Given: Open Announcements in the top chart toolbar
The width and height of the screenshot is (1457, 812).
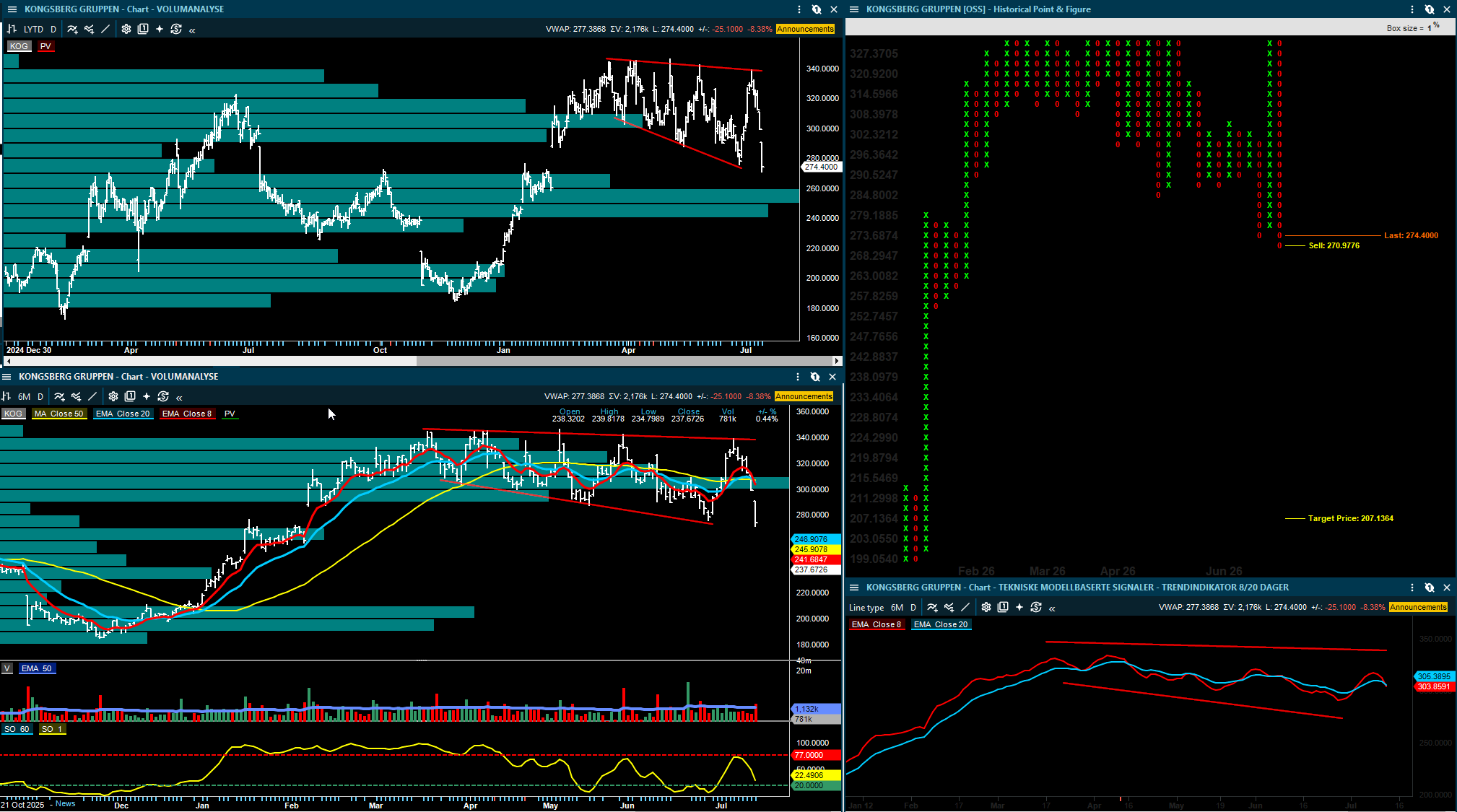Looking at the screenshot, I should coord(806,30).
